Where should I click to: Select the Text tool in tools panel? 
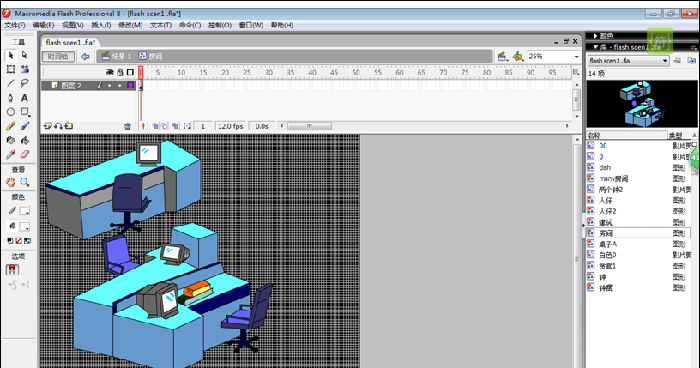point(25,97)
